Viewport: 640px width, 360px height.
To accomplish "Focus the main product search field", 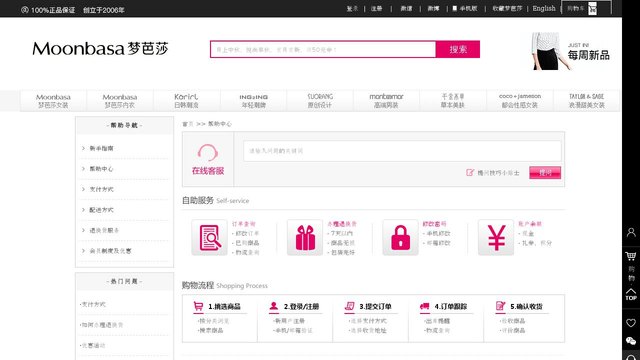I will [323, 49].
